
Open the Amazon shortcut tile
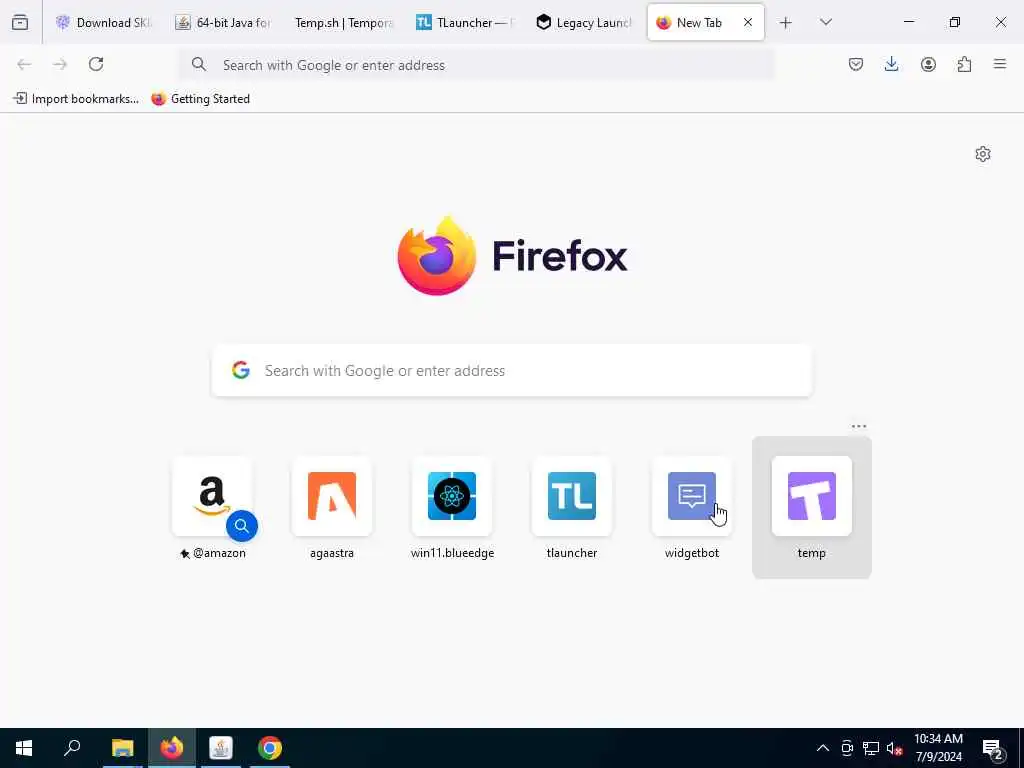click(212, 508)
